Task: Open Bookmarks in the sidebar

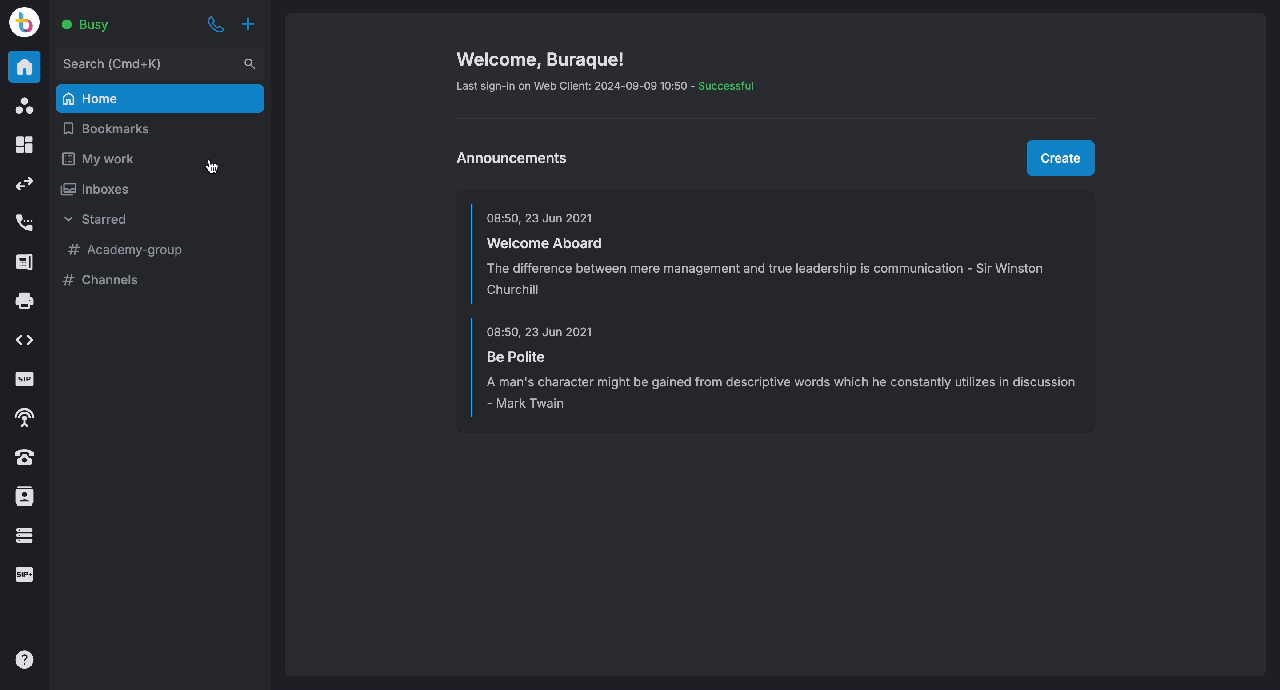Action: [x=115, y=129]
